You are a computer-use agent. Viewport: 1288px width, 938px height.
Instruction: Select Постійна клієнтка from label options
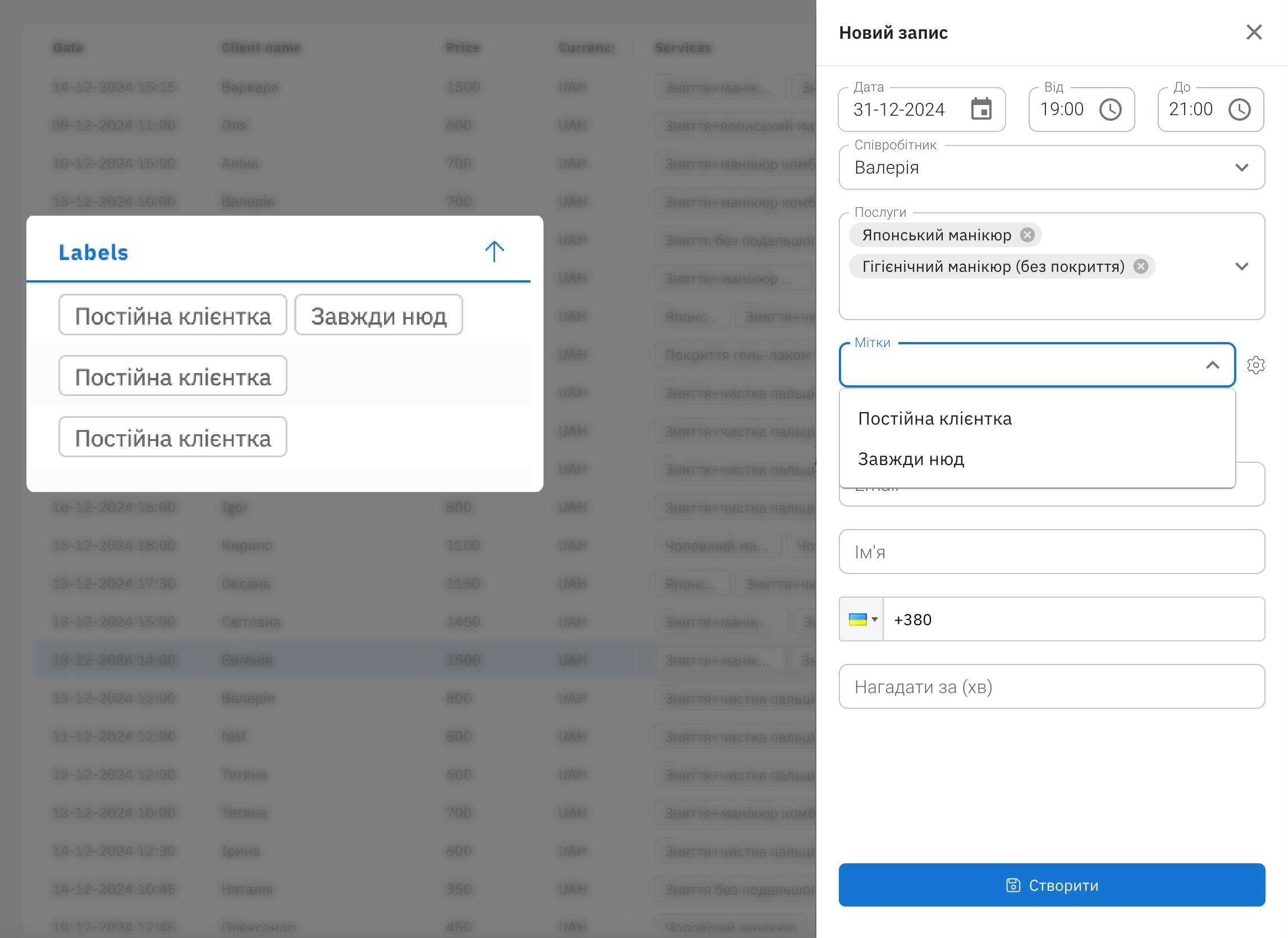point(935,418)
